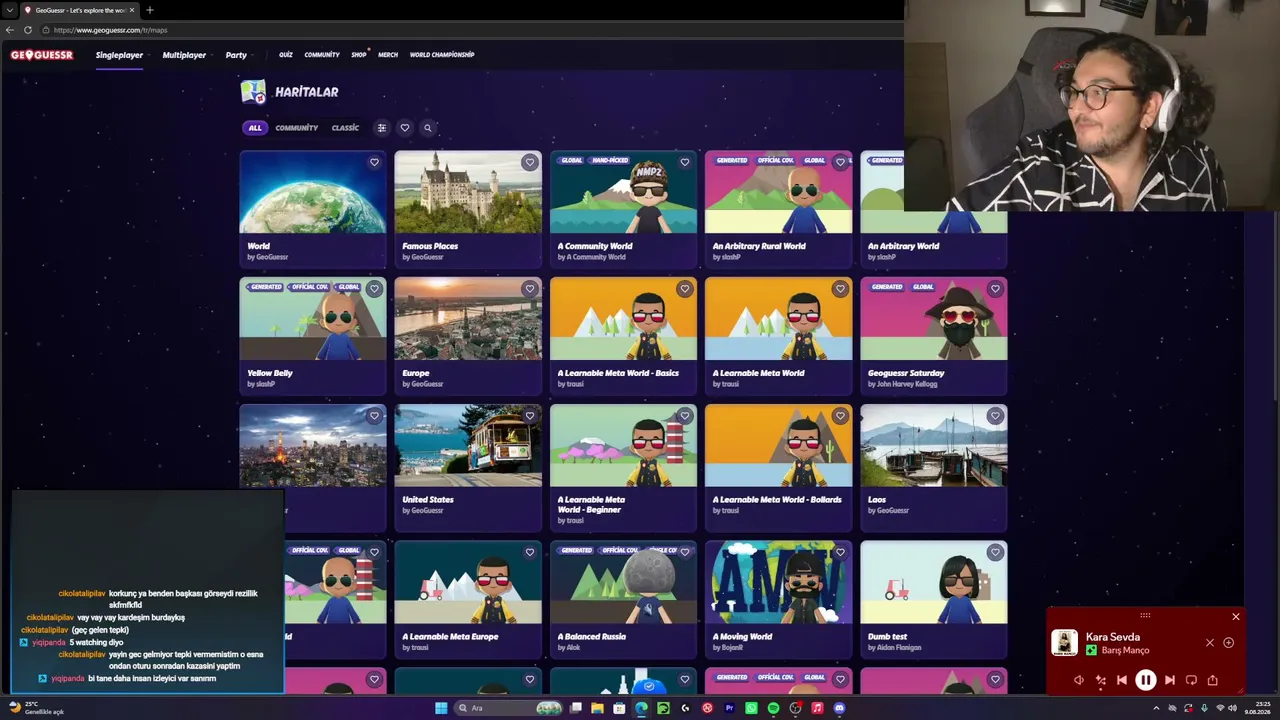The width and height of the screenshot is (1280, 720).
Task: Open a new browser tab
Action: point(150,10)
